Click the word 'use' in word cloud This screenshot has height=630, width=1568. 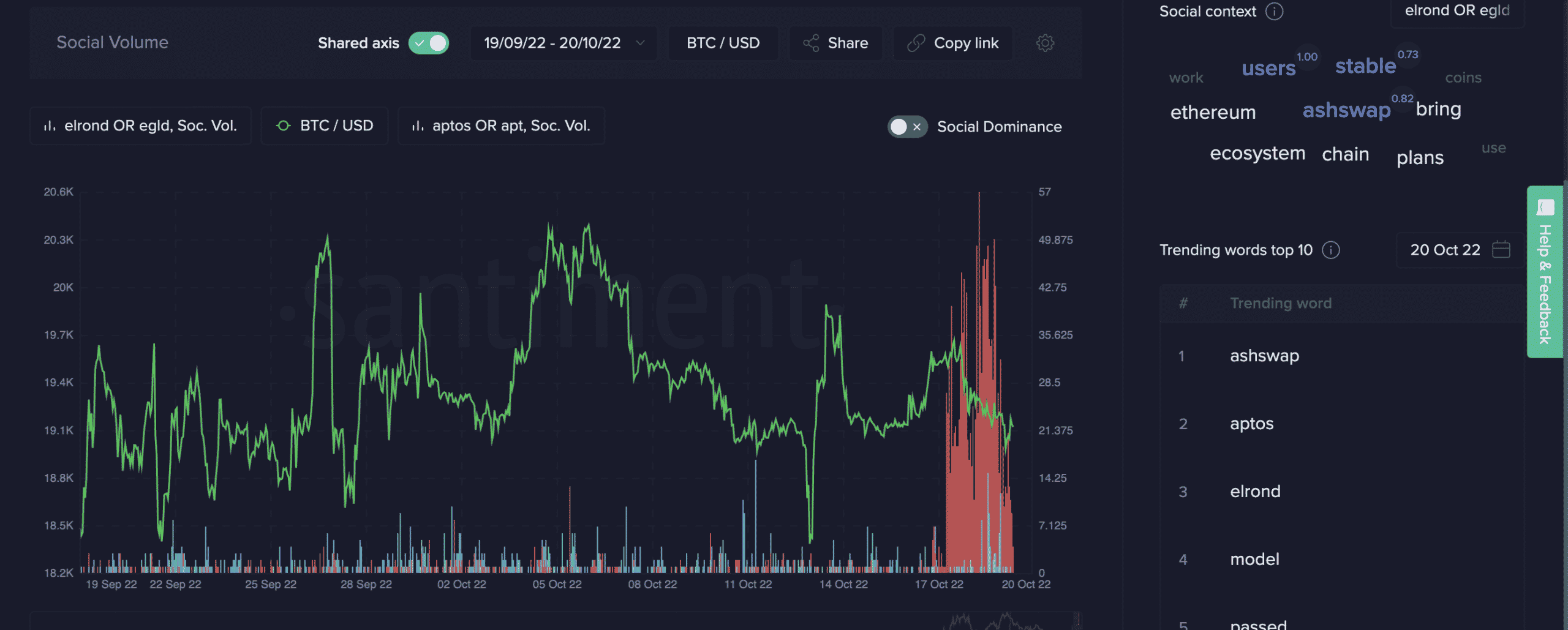[1493, 148]
